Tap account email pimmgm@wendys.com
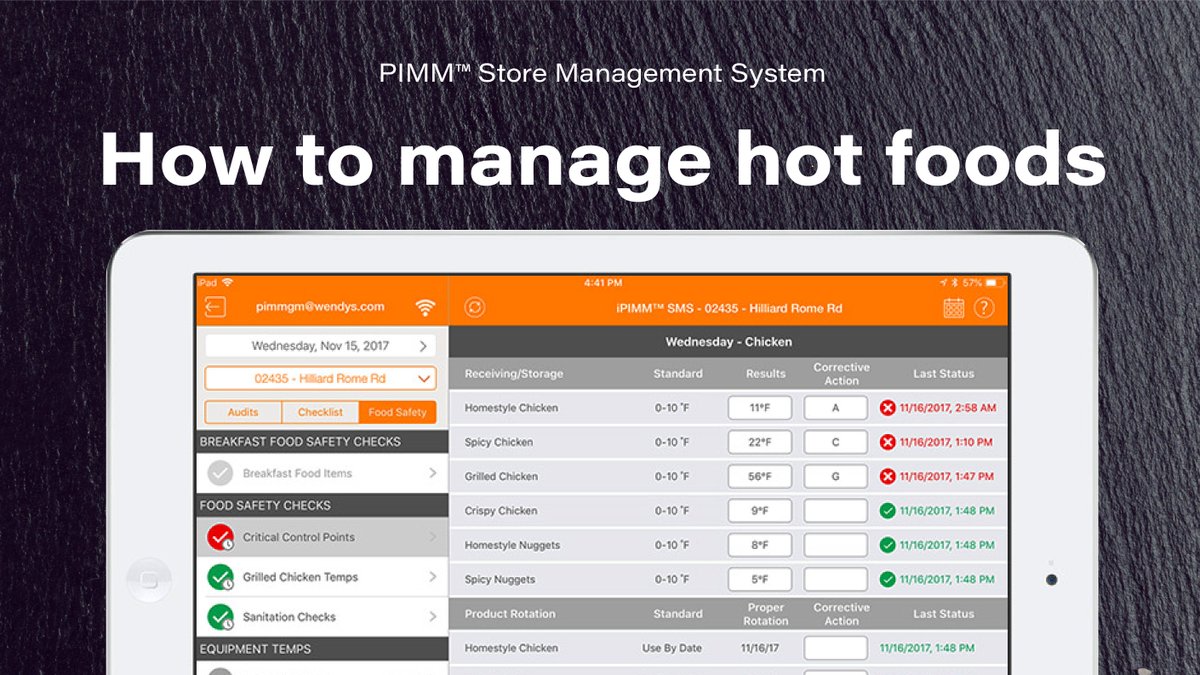 point(320,307)
